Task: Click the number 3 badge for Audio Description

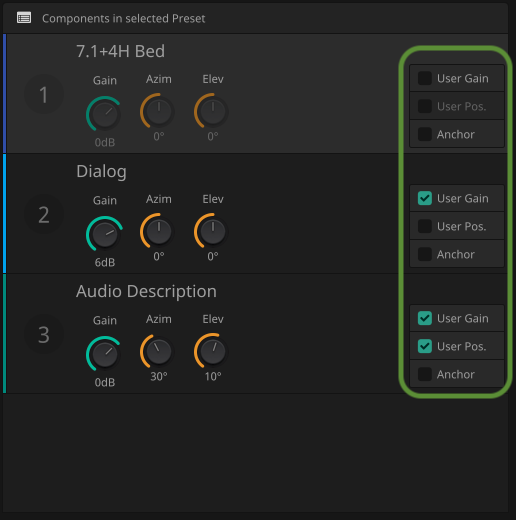Action: point(44,335)
